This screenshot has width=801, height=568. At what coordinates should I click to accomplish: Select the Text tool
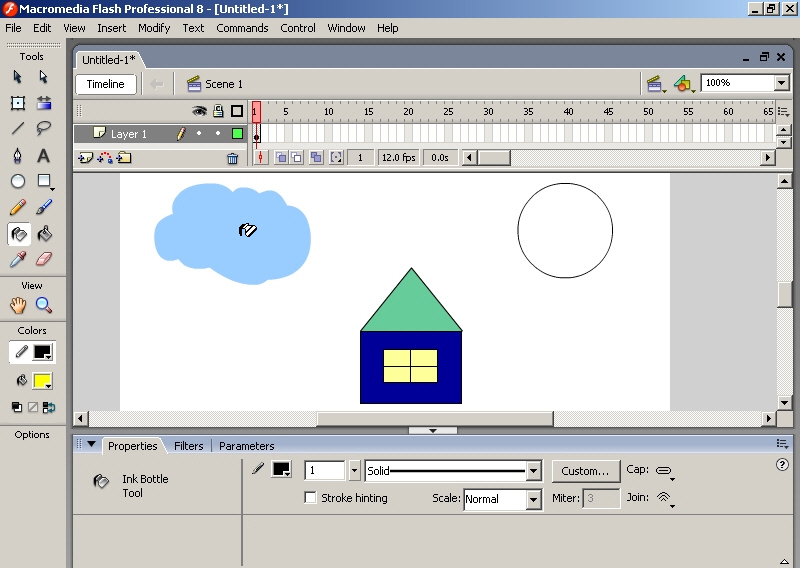click(x=44, y=155)
